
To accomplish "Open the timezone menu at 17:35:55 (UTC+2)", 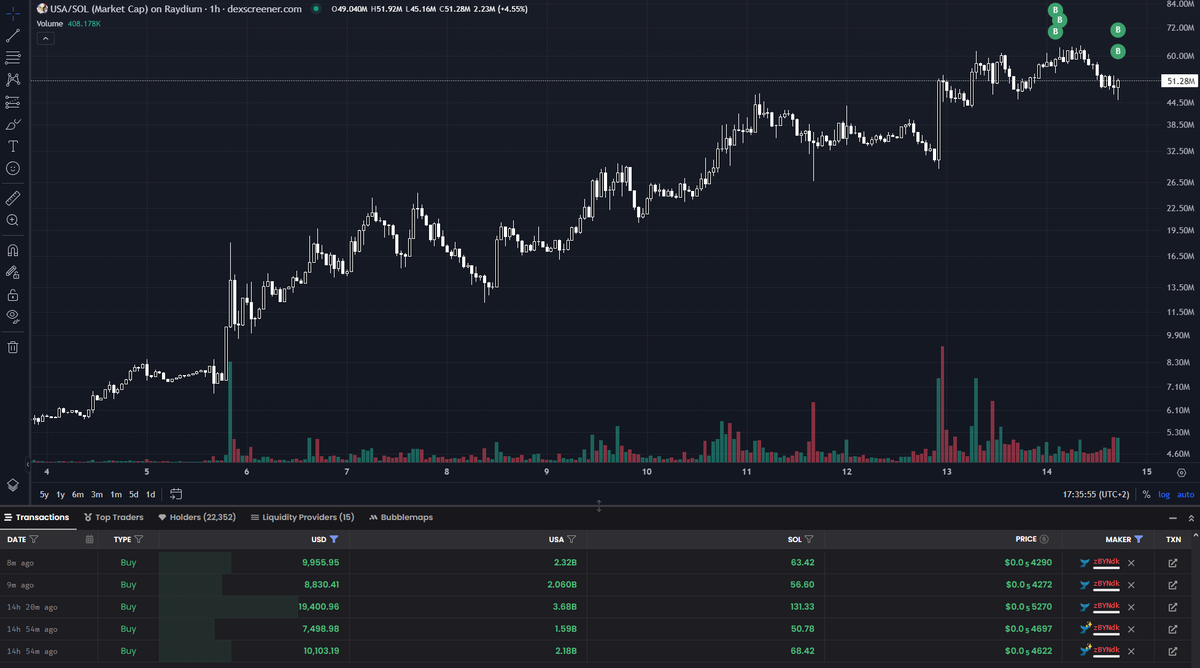I will [1097, 495].
